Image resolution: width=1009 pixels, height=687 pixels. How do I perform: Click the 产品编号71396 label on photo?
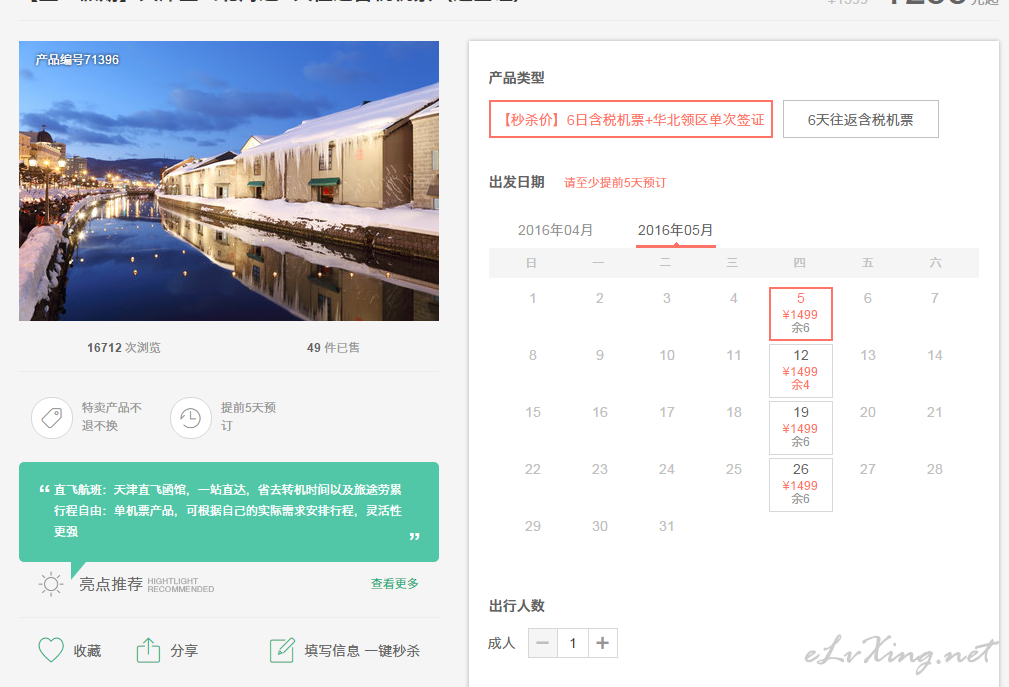pyautogui.click(x=77, y=60)
